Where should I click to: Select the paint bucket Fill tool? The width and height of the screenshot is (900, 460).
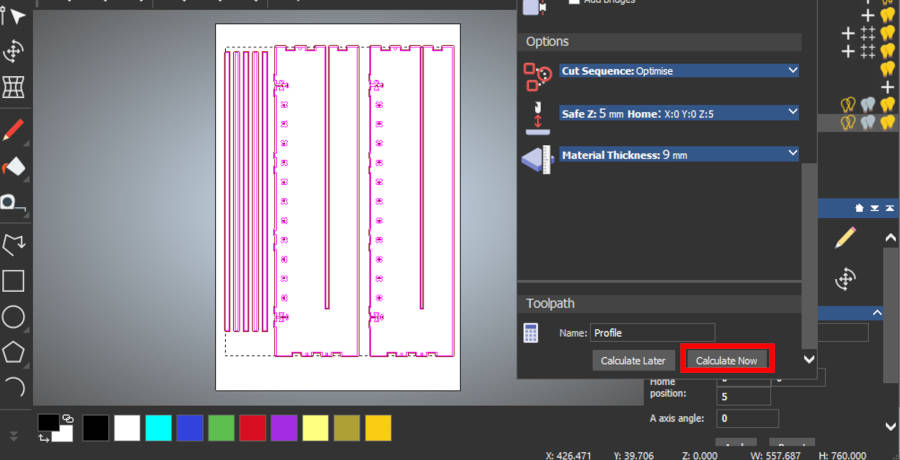coord(13,167)
